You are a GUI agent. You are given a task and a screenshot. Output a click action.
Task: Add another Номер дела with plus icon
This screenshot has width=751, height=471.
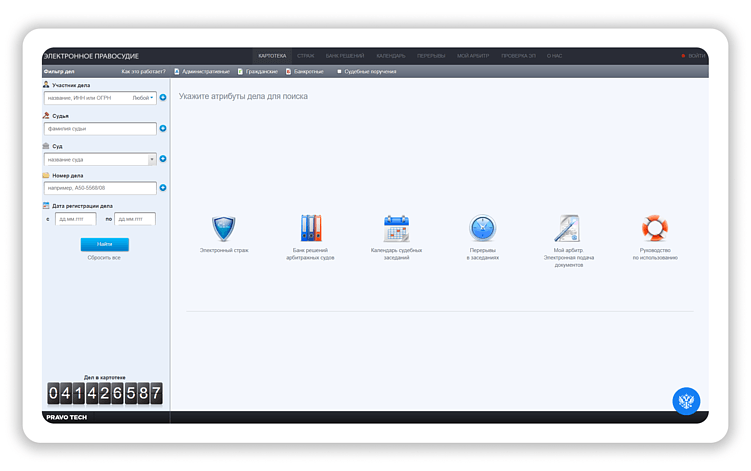pos(163,188)
